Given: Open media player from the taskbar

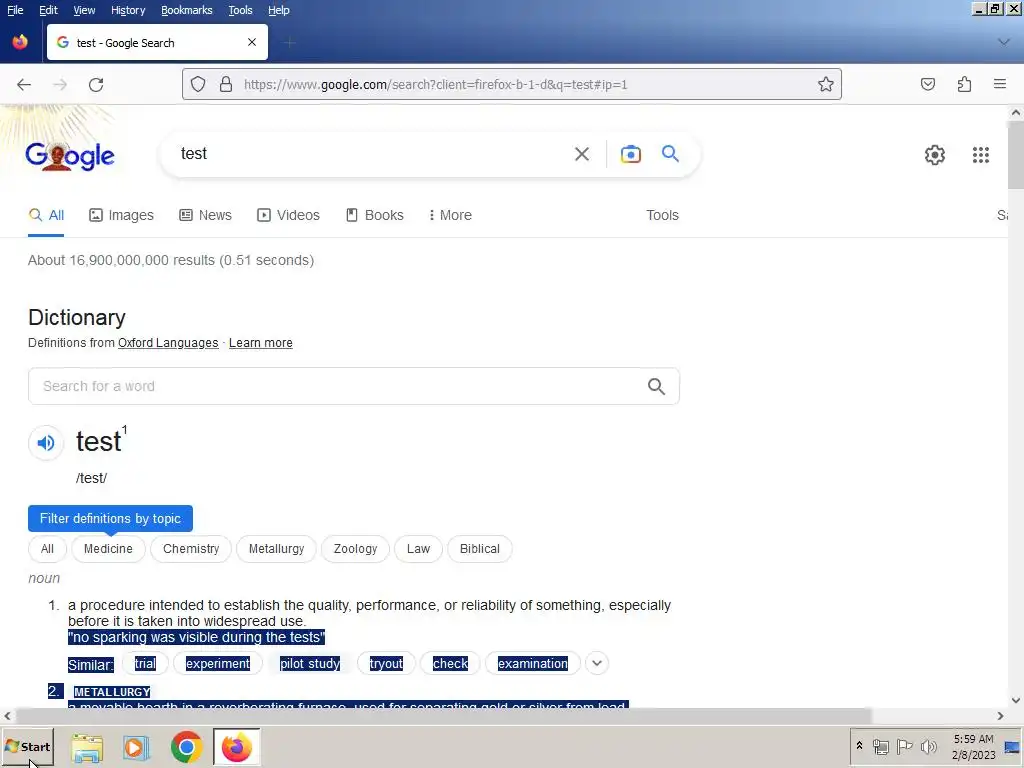Looking at the screenshot, I should point(136,747).
